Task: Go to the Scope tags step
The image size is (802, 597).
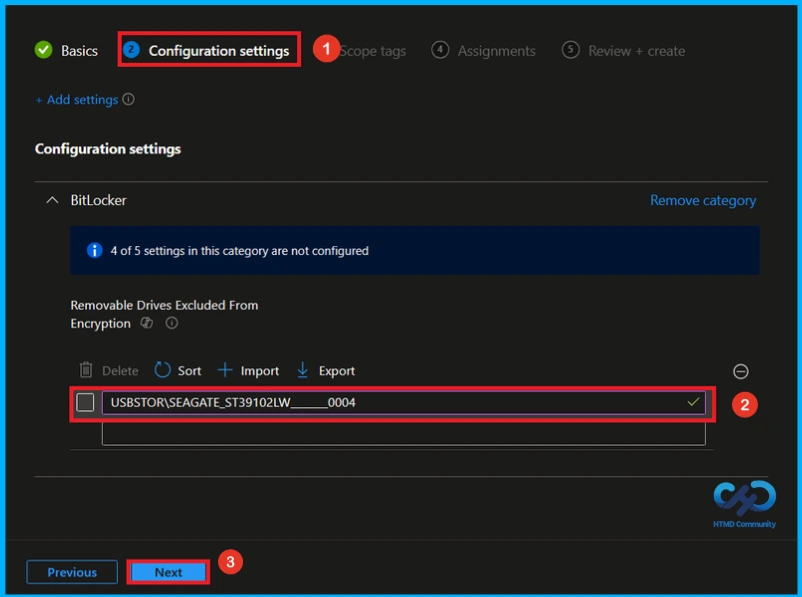Action: [x=372, y=51]
